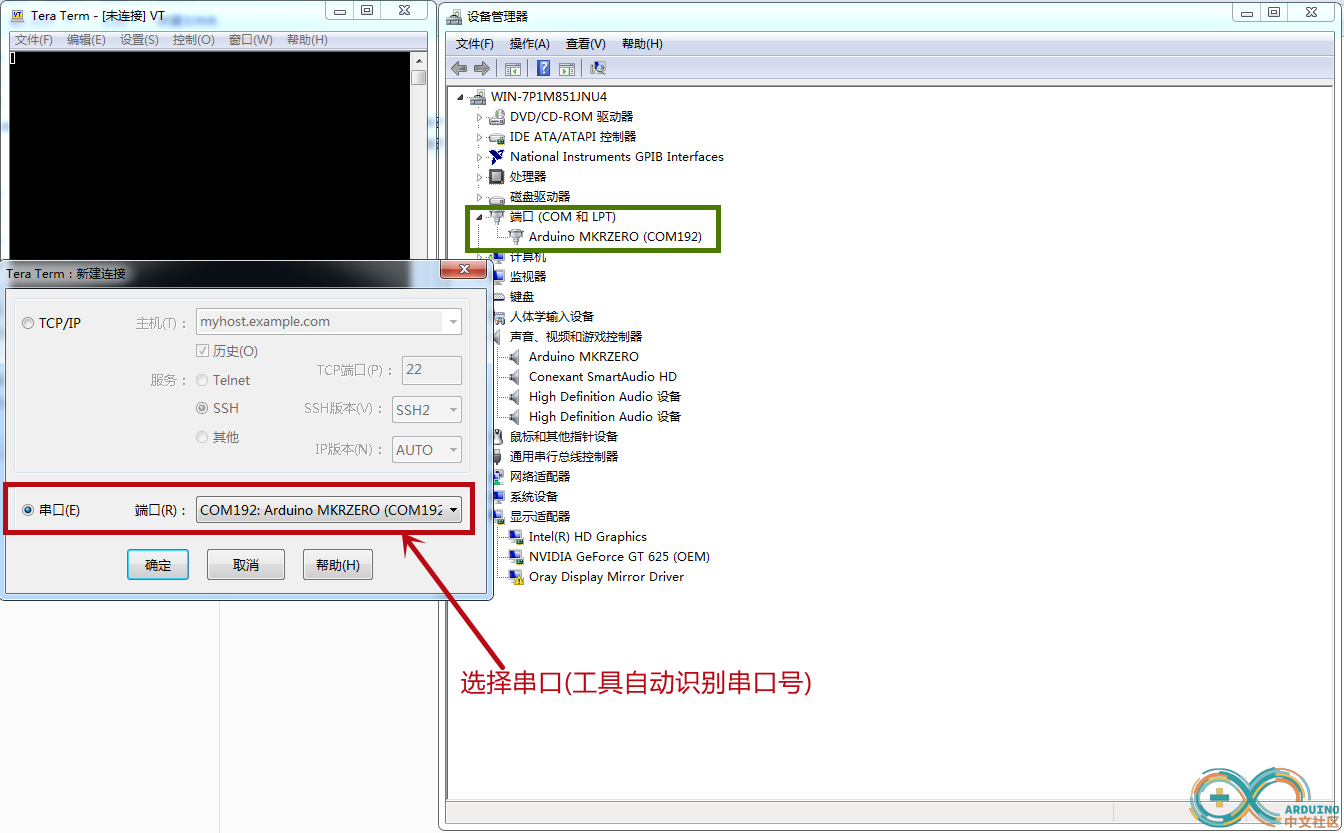Click the 处理器 chip icon
The image size is (1344, 833).
497,177
